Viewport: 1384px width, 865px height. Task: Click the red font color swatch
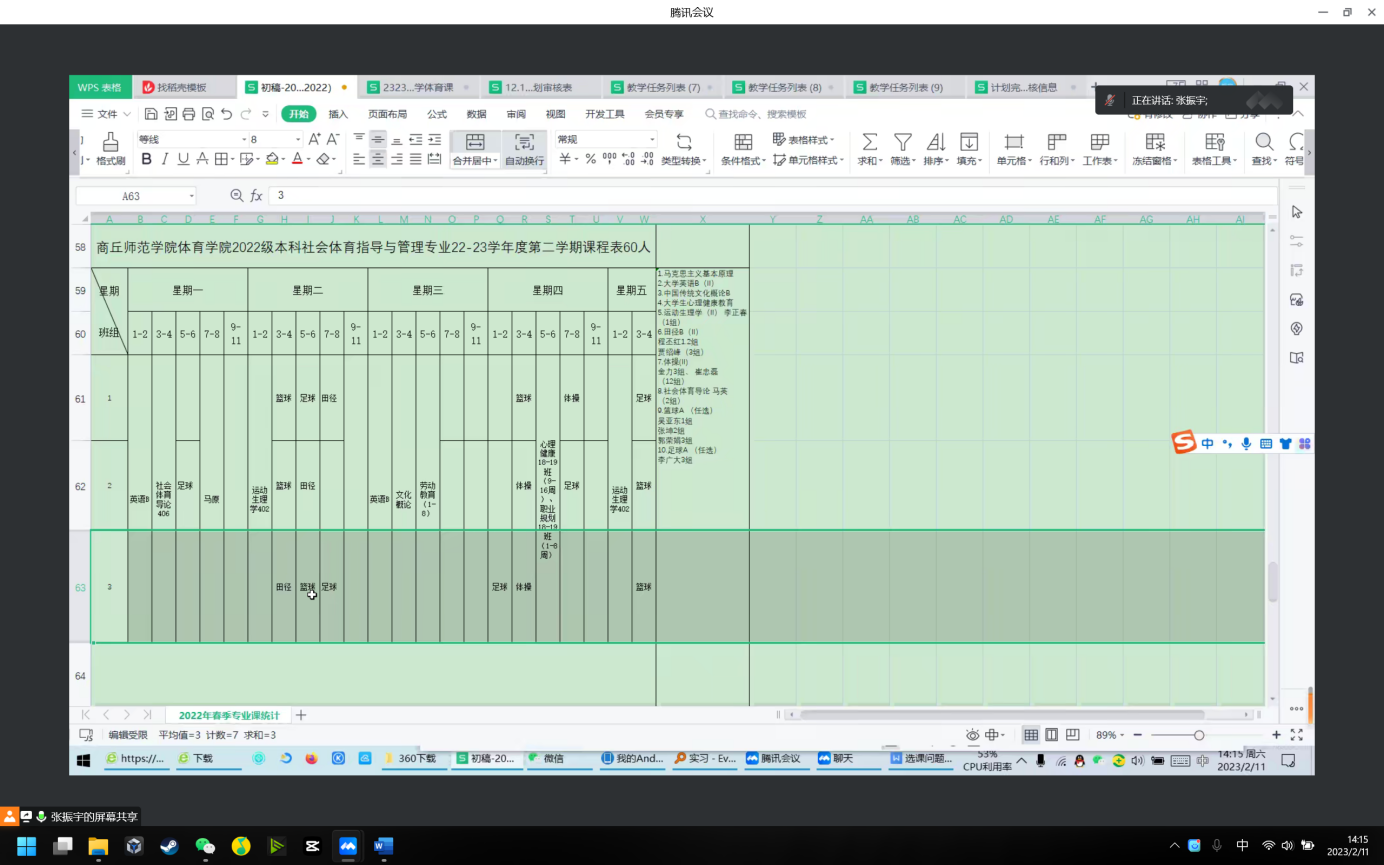(296, 159)
